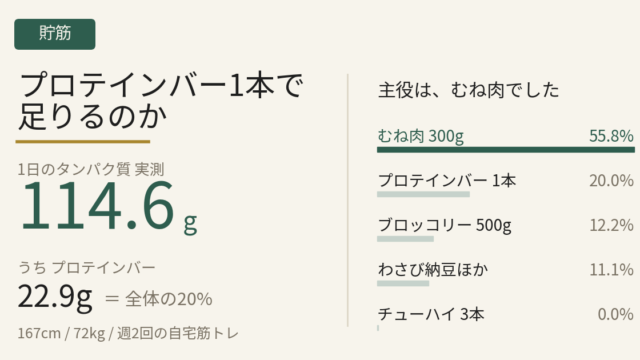
Task: Click the 0.0% value for チューハイ
Action: [616, 314]
